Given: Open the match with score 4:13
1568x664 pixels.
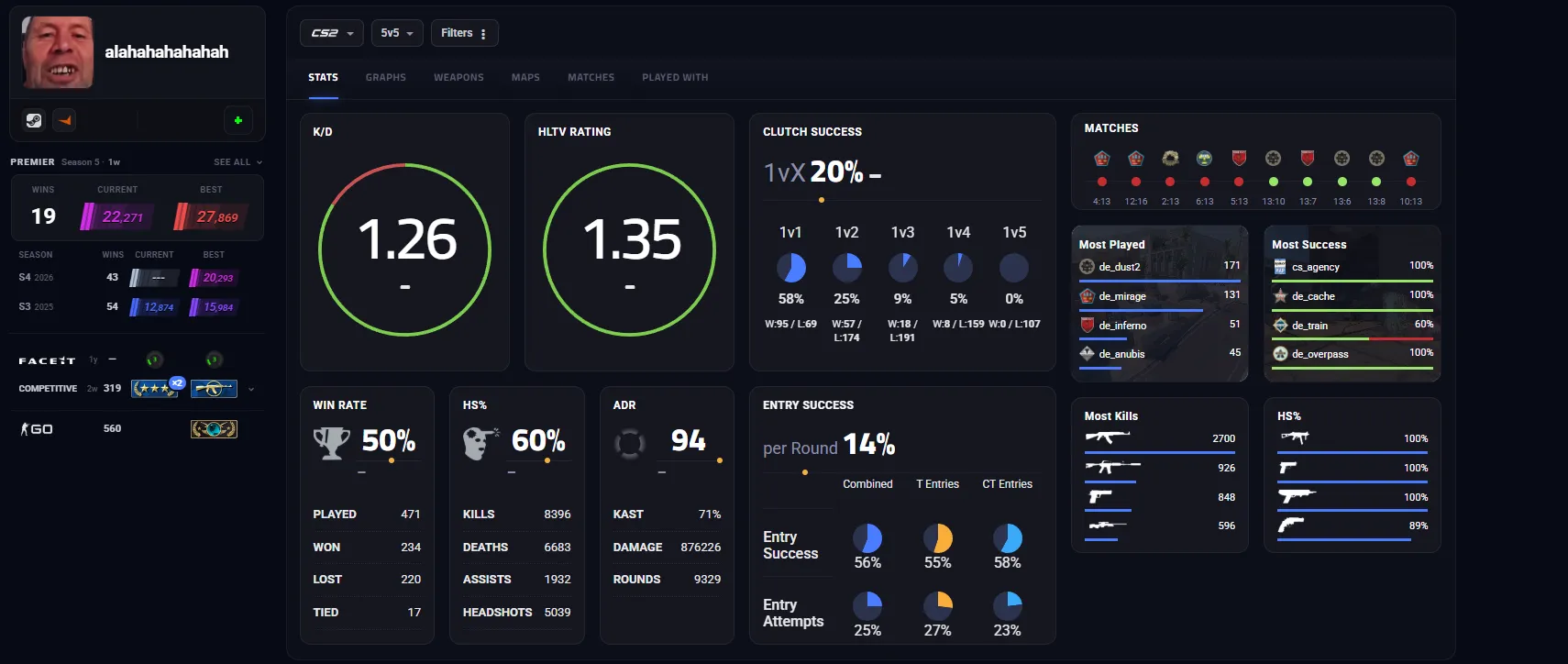Looking at the screenshot, I should coord(1102,179).
